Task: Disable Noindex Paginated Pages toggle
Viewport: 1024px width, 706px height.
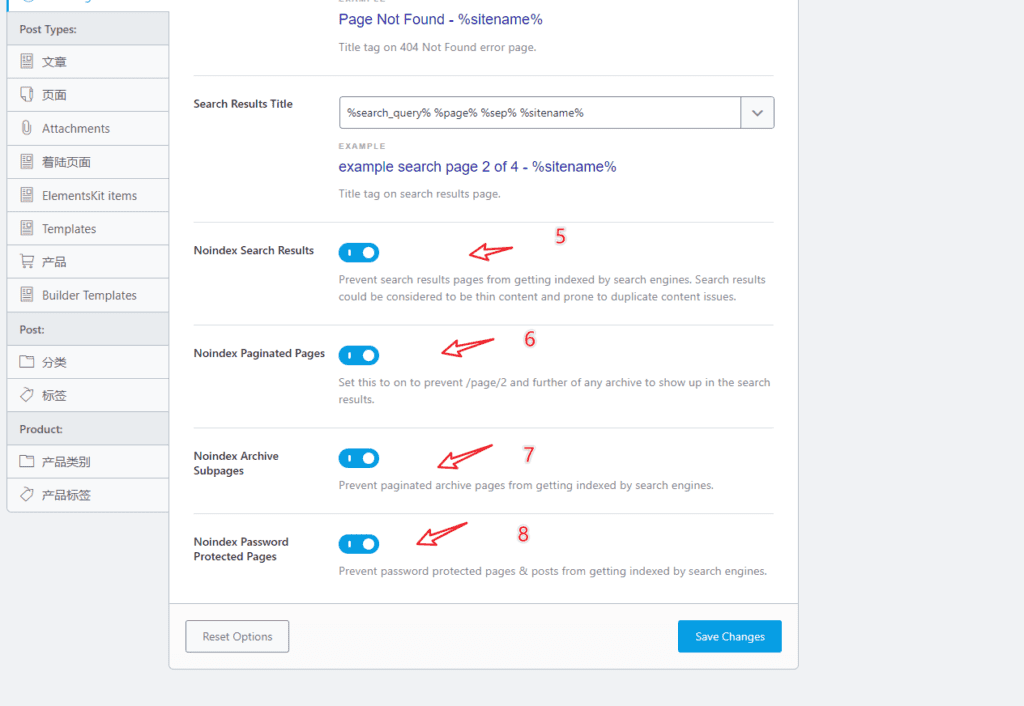Action: [359, 355]
